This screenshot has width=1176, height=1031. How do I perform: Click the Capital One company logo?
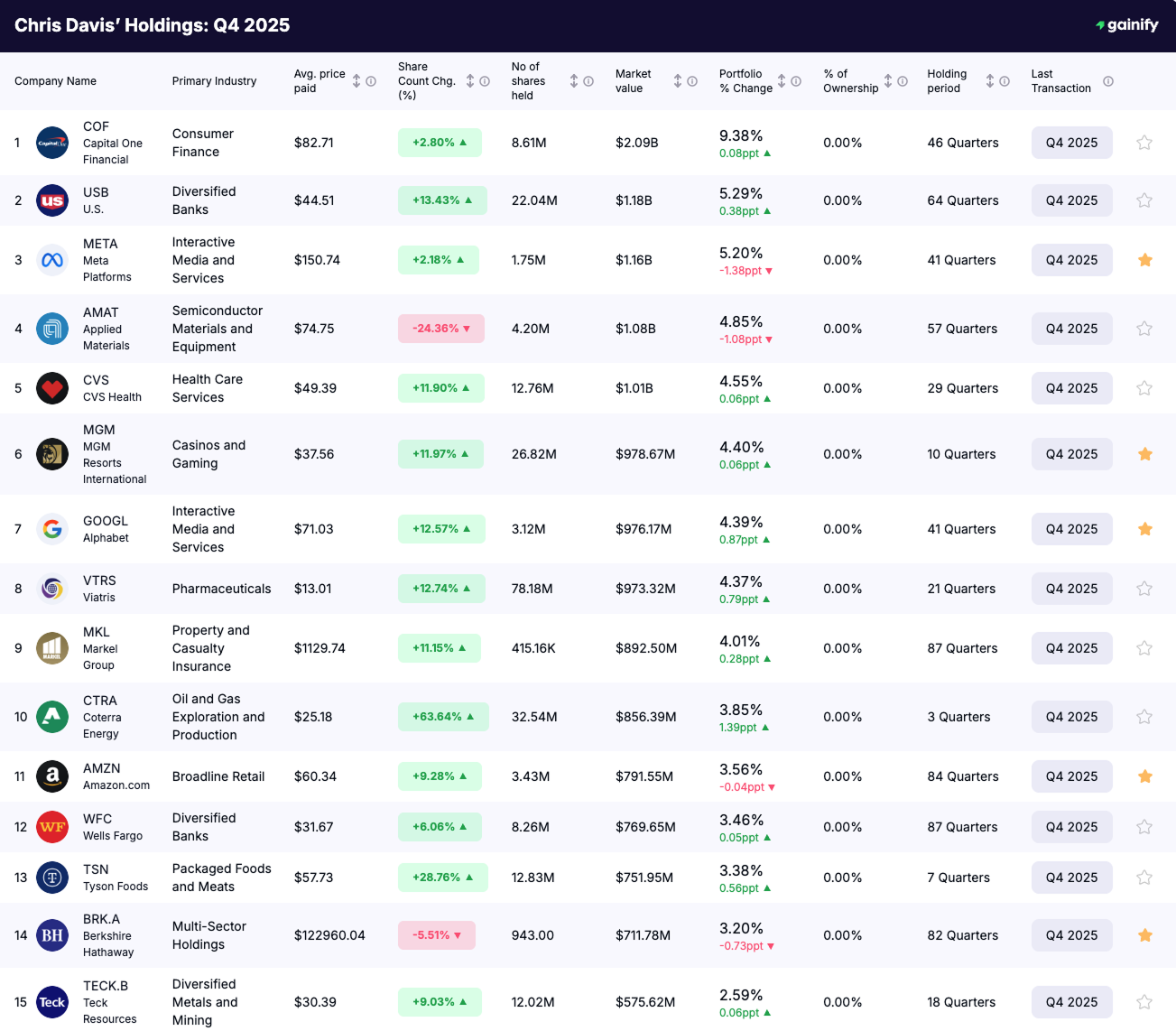pos(51,143)
